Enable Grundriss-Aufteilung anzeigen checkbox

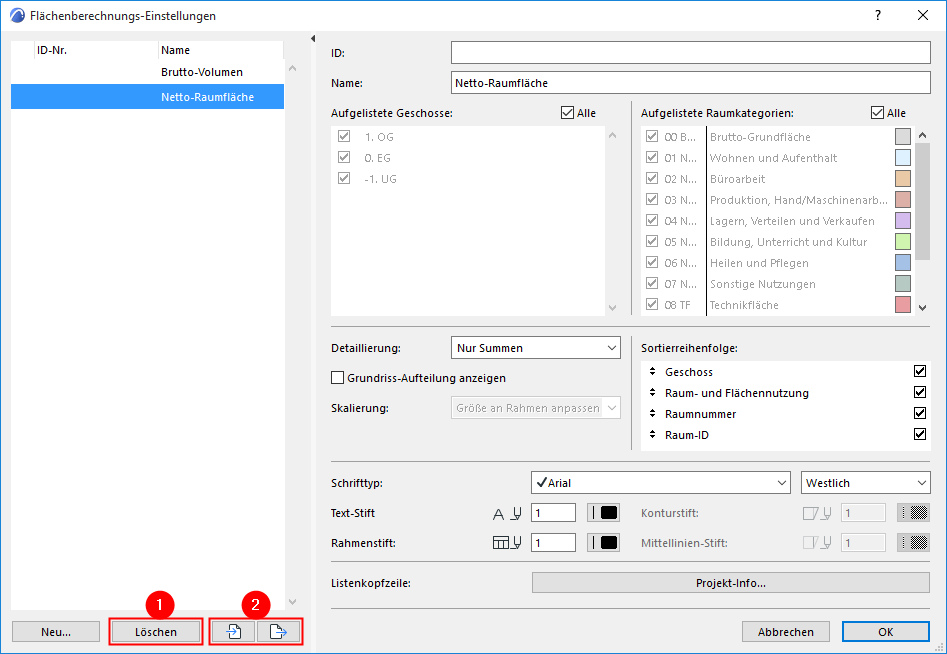pos(338,378)
